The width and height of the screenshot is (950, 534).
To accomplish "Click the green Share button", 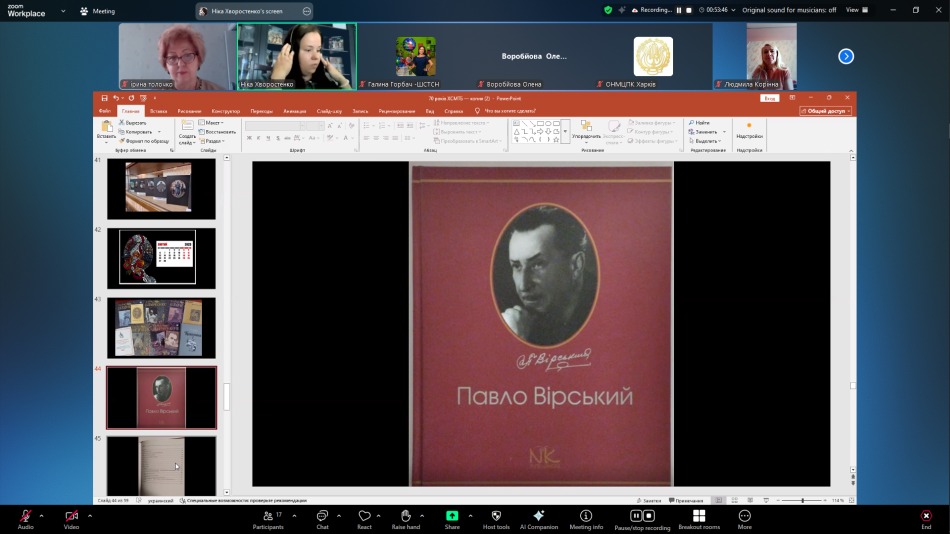I will pyautogui.click(x=452, y=517).
